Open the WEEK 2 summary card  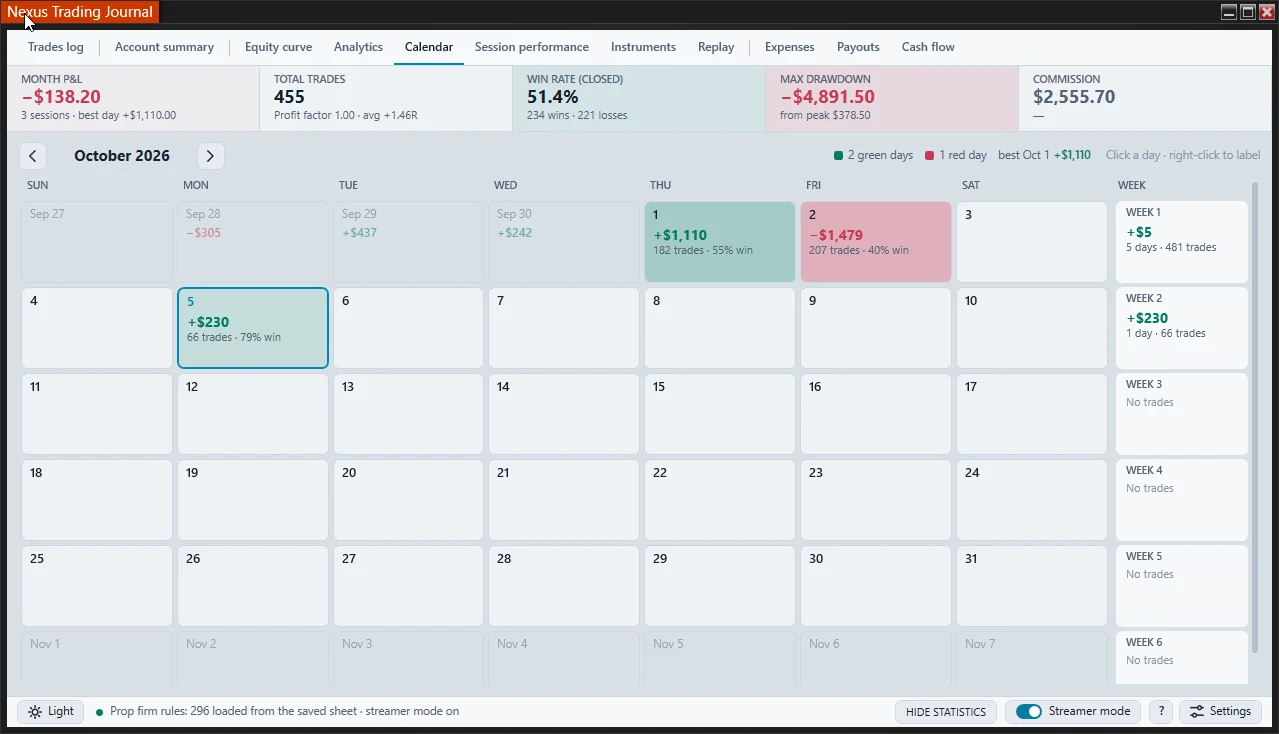(1182, 328)
